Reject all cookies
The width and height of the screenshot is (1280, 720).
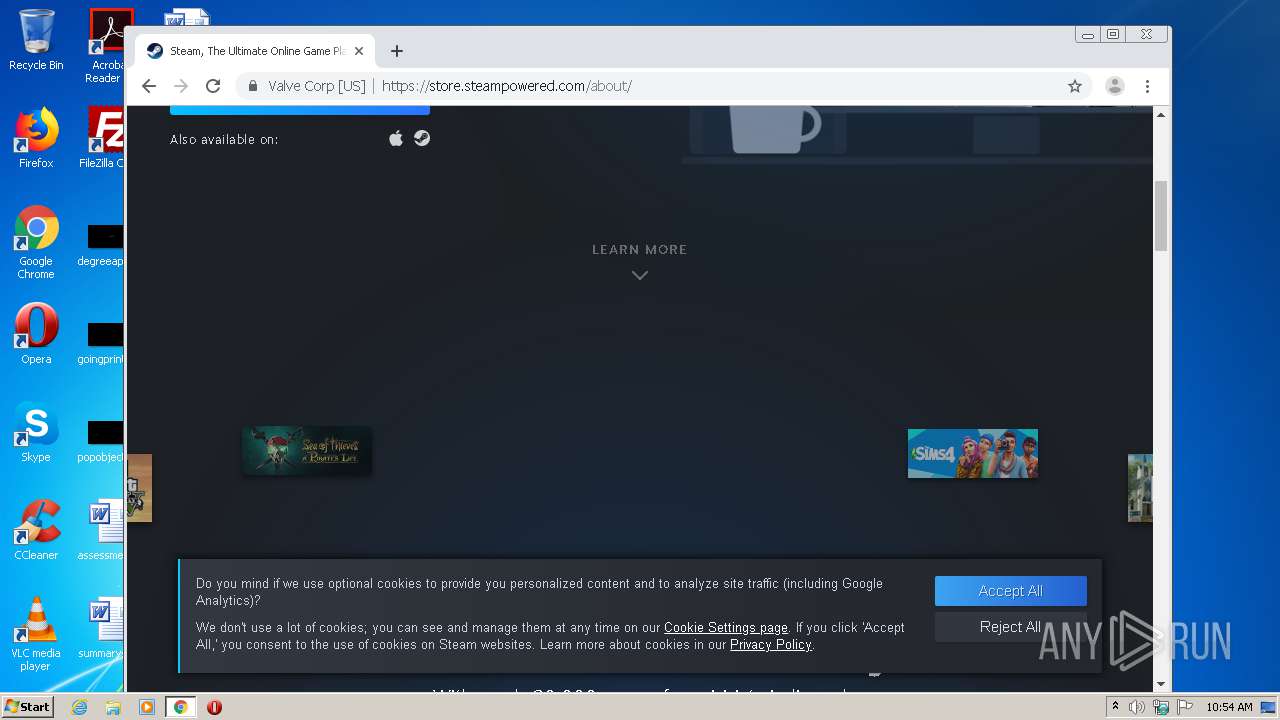click(x=1011, y=627)
